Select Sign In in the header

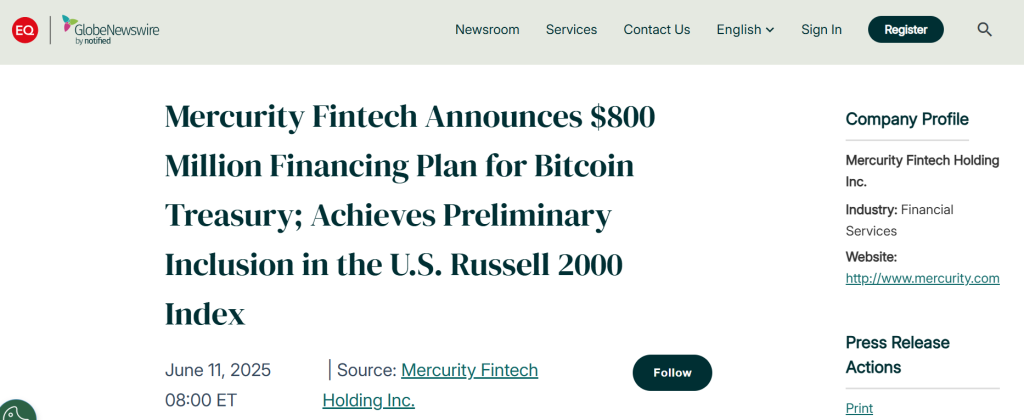[821, 30]
